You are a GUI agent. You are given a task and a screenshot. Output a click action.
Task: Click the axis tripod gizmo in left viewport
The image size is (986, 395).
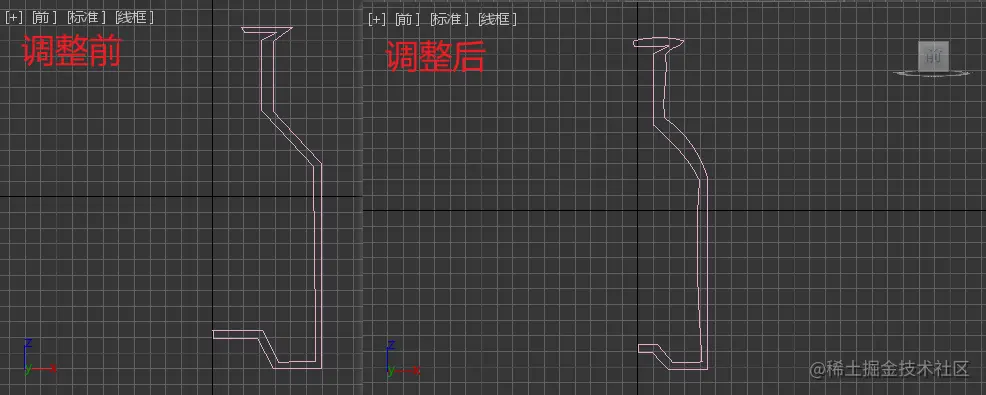click(x=39, y=357)
